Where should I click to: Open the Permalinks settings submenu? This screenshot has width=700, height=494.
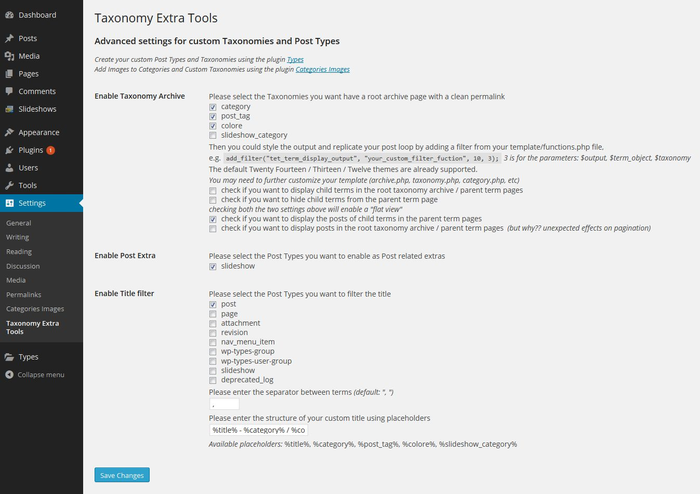[24, 295]
